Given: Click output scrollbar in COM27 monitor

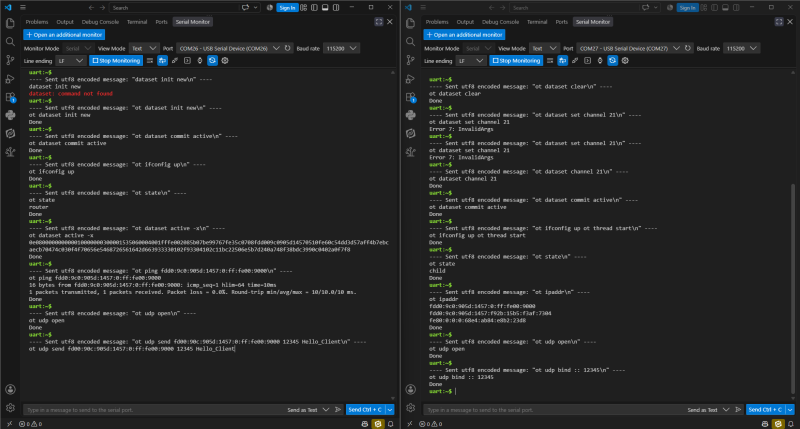Looking at the screenshot, I should point(793,288).
